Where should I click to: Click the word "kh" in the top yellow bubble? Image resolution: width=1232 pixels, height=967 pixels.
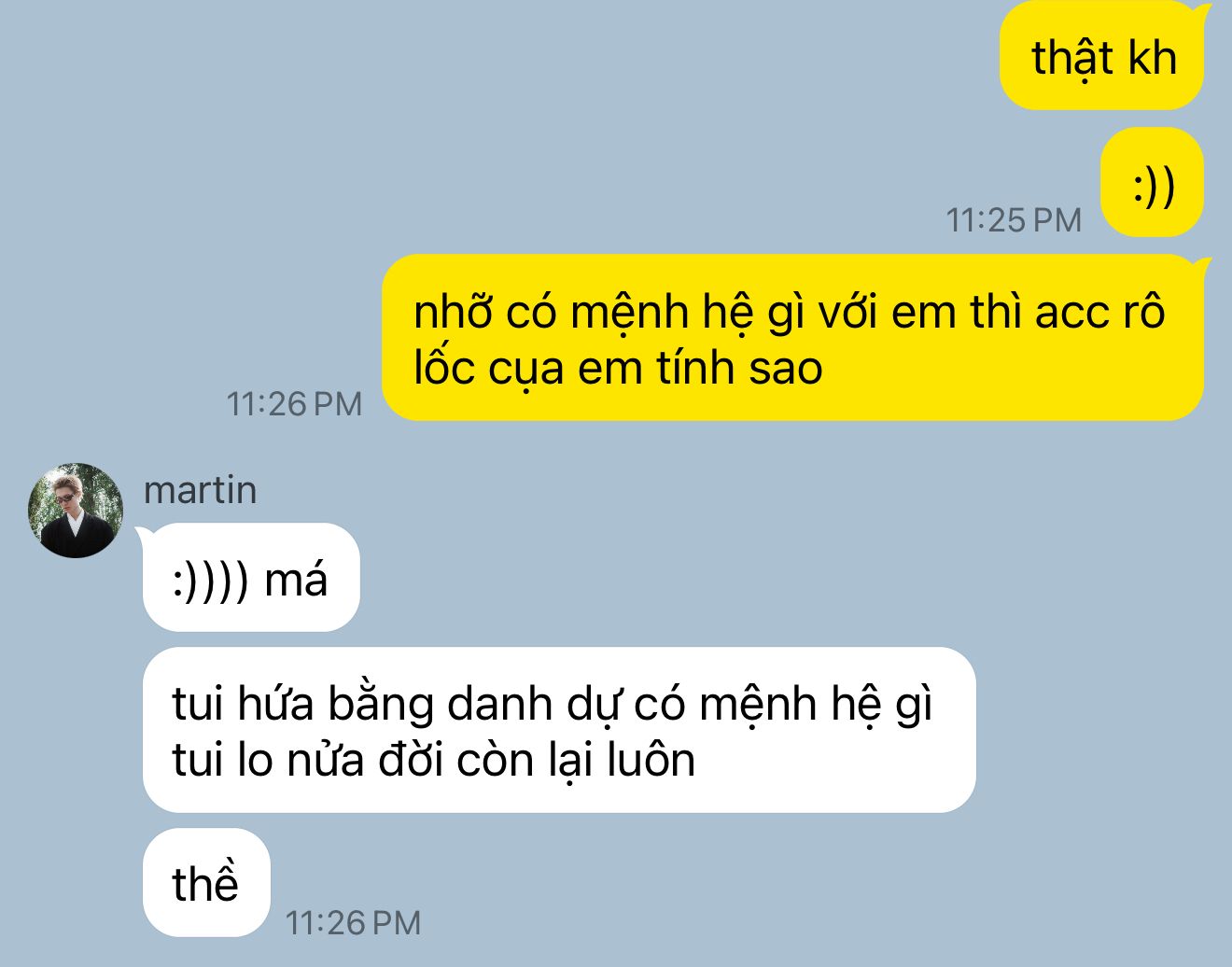1153,58
